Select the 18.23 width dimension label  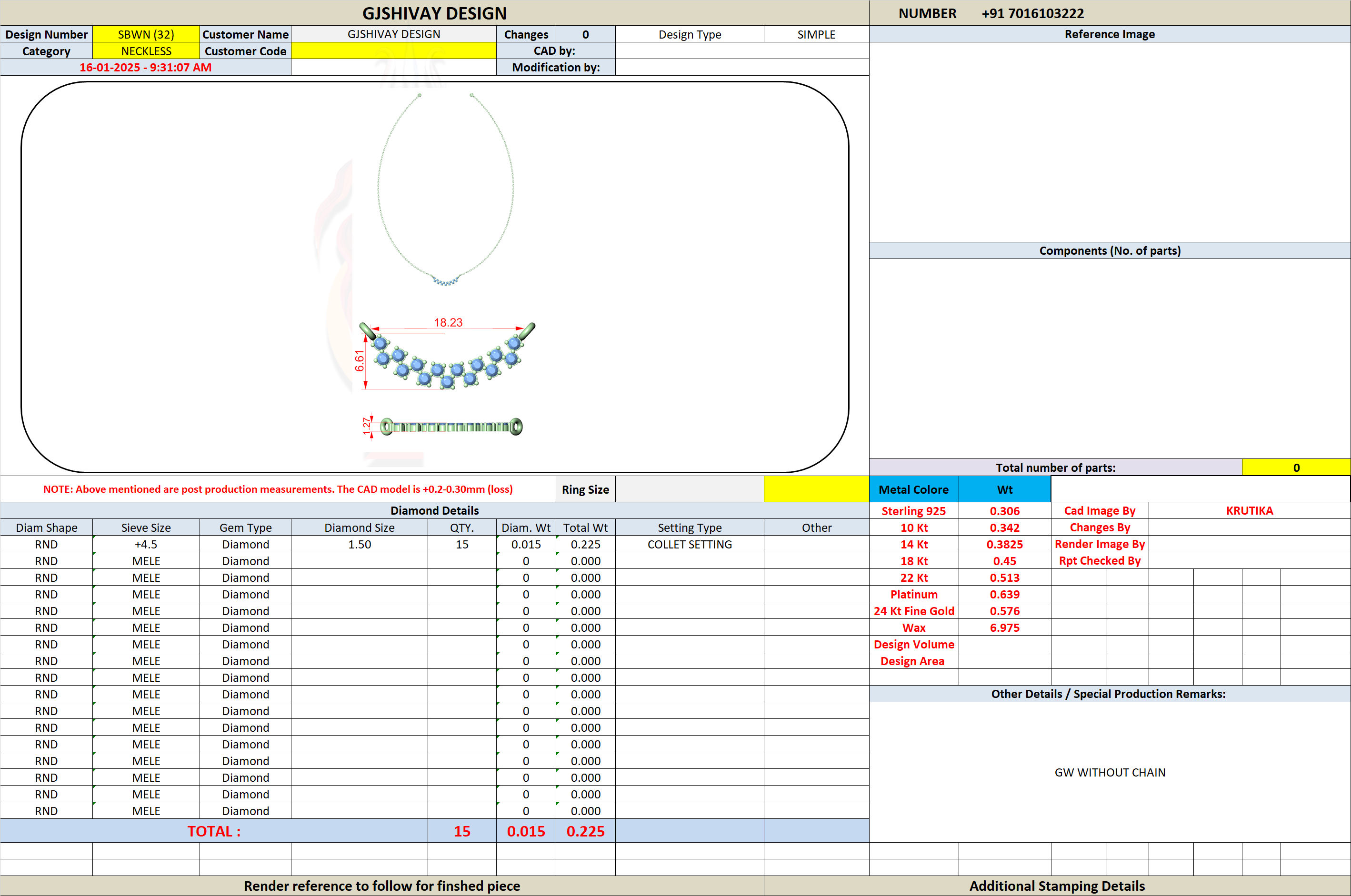[x=448, y=323]
